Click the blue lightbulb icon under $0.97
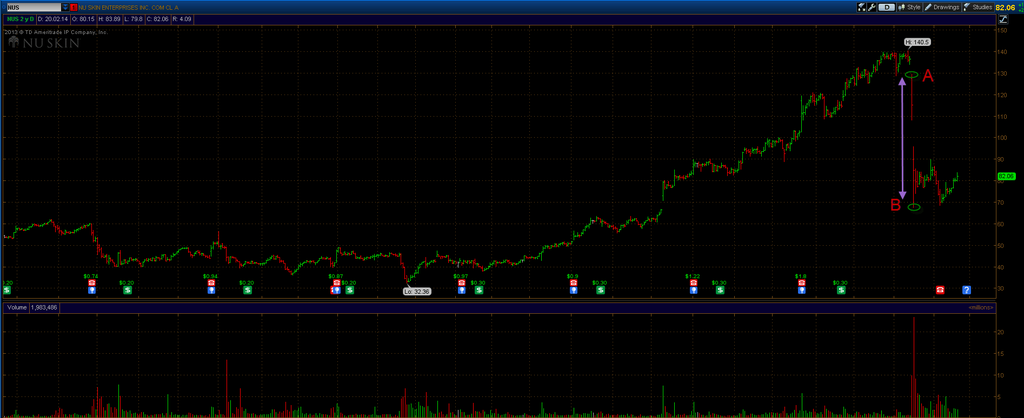The image size is (1024, 418). [461, 290]
